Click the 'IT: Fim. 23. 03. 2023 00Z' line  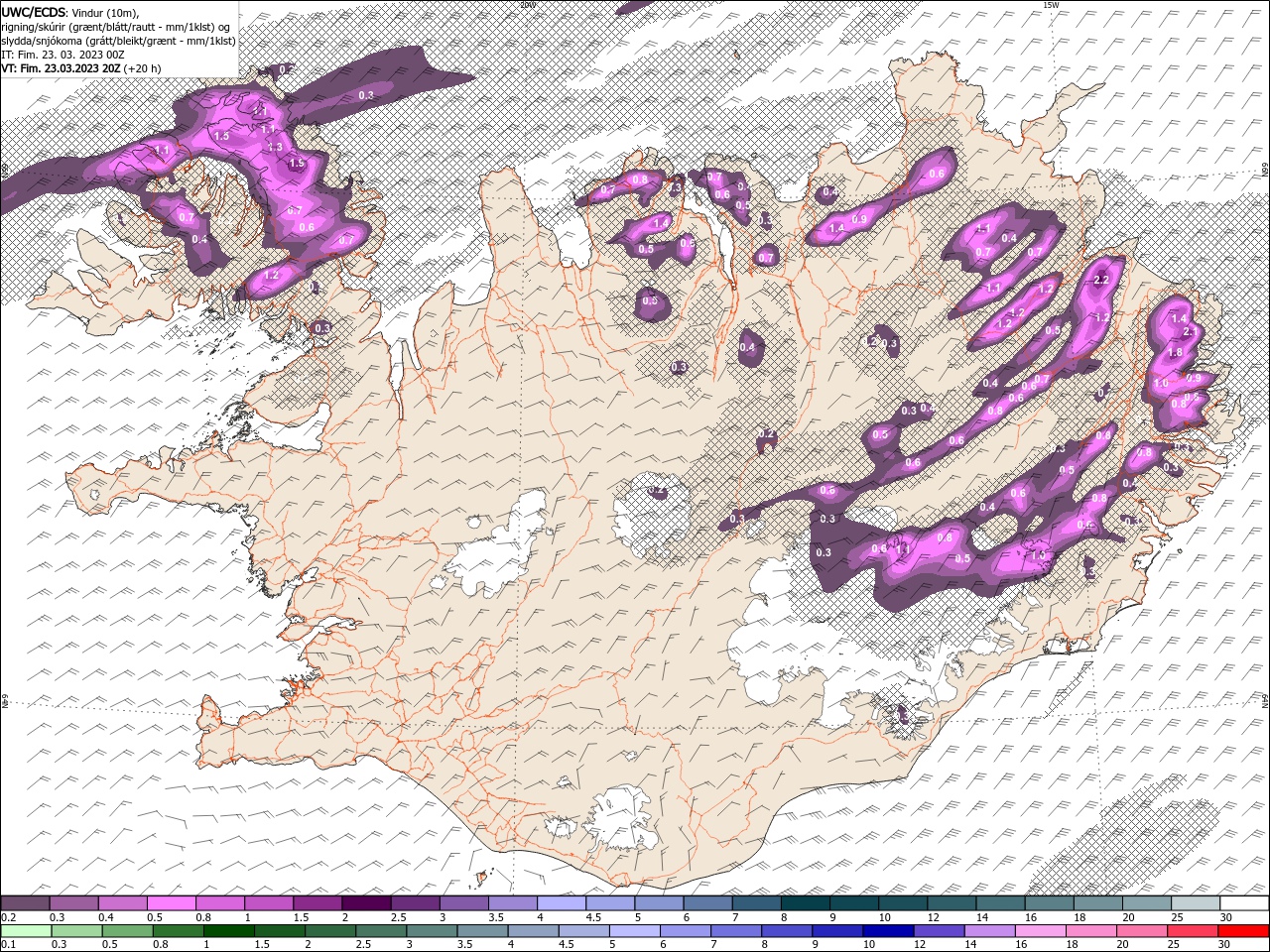click(63, 55)
